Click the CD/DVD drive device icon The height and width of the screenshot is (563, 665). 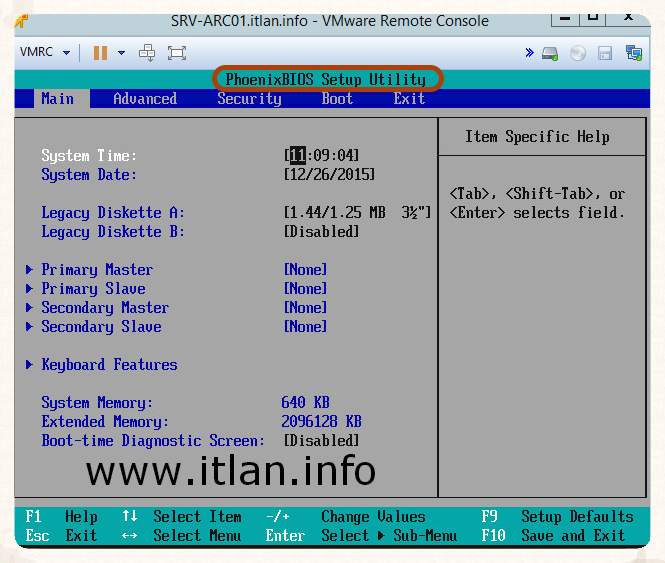point(578,53)
